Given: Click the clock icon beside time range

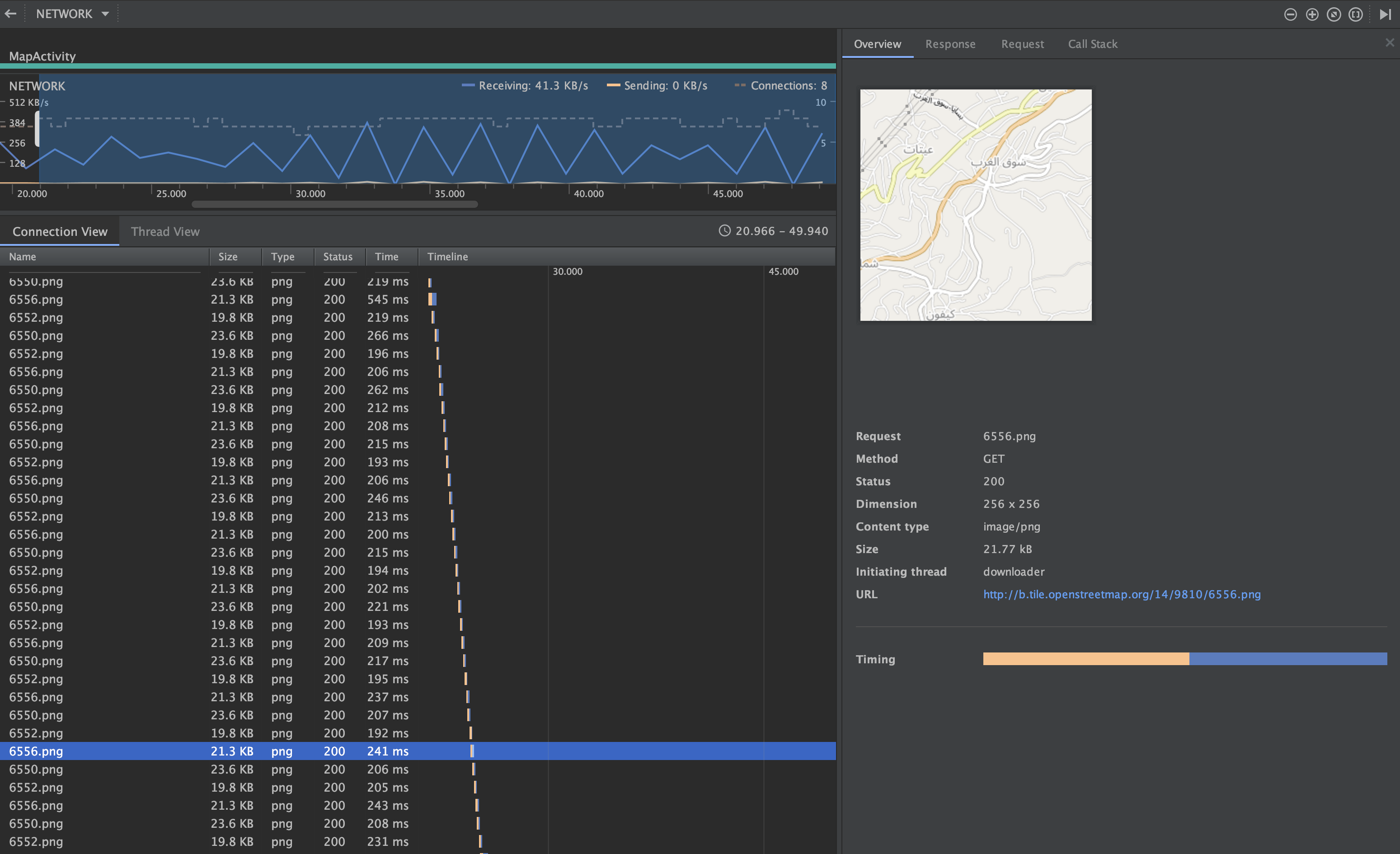Looking at the screenshot, I should 724,231.
